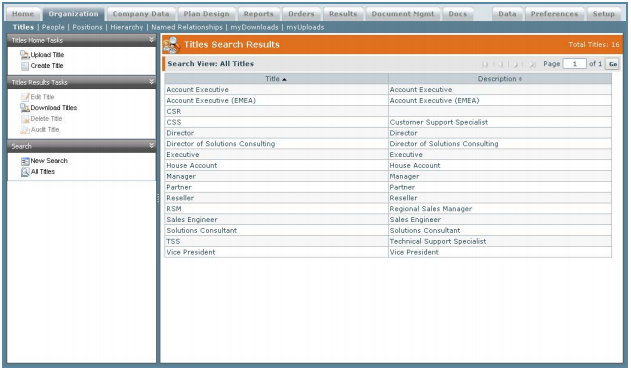Screen dimensions: 631x371
Task: Click the New Search icon
Action: [25, 161]
